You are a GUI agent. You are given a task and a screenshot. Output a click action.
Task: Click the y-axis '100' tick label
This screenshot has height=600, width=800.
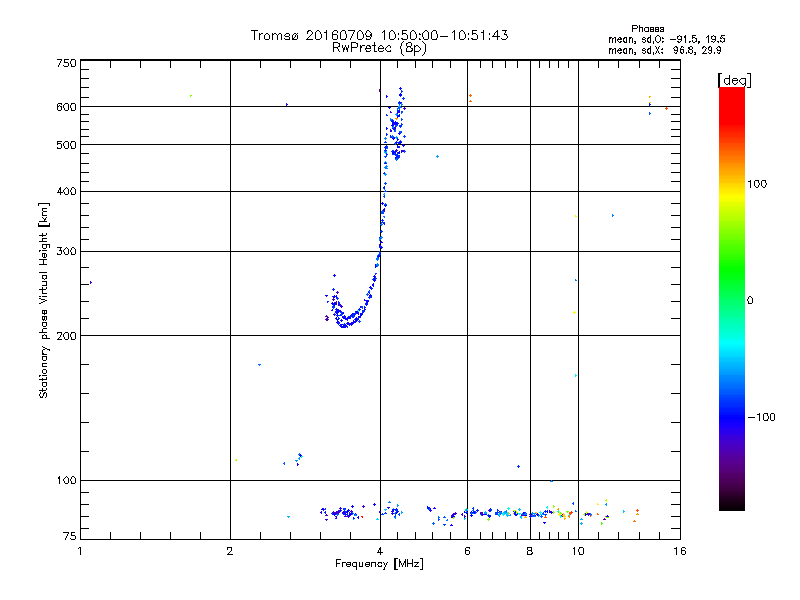66,481
